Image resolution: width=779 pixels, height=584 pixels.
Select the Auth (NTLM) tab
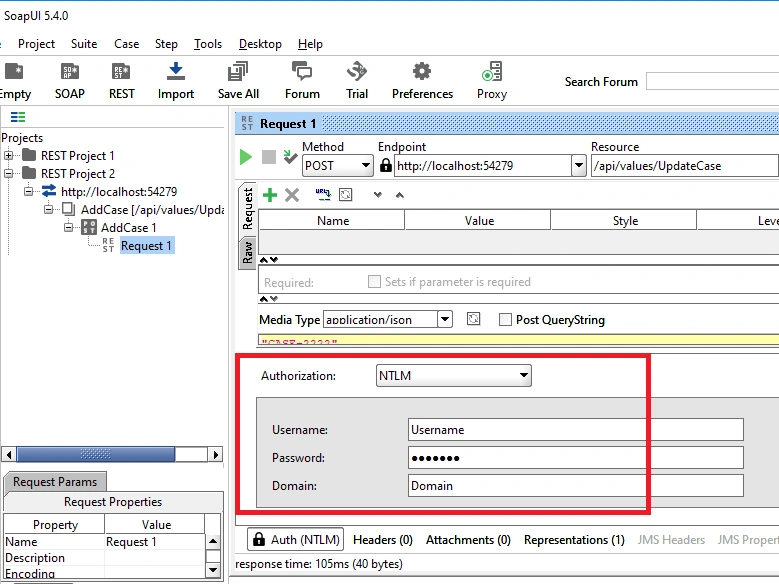click(x=296, y=539)
